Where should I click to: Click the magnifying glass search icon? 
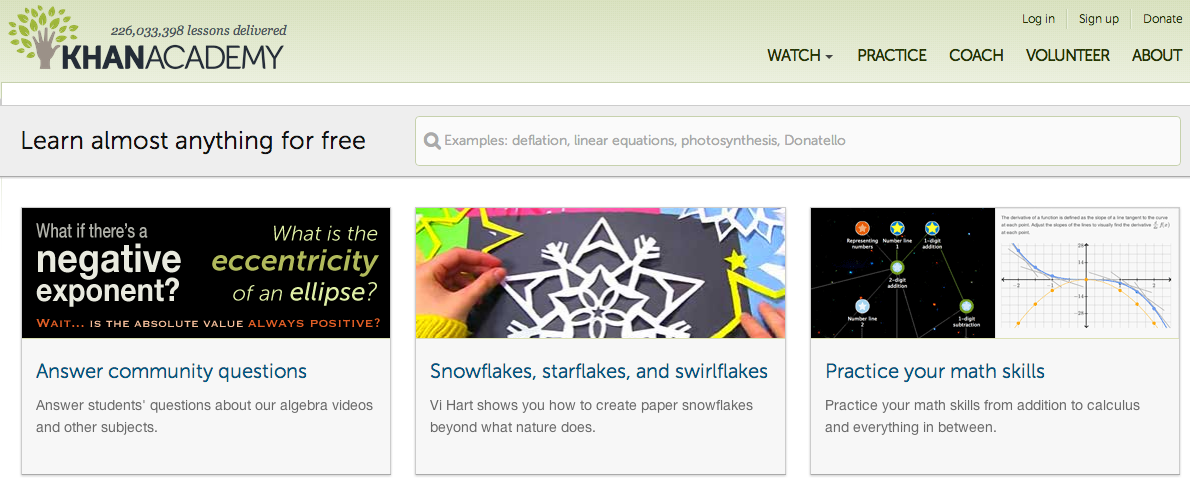click(433, 141)
